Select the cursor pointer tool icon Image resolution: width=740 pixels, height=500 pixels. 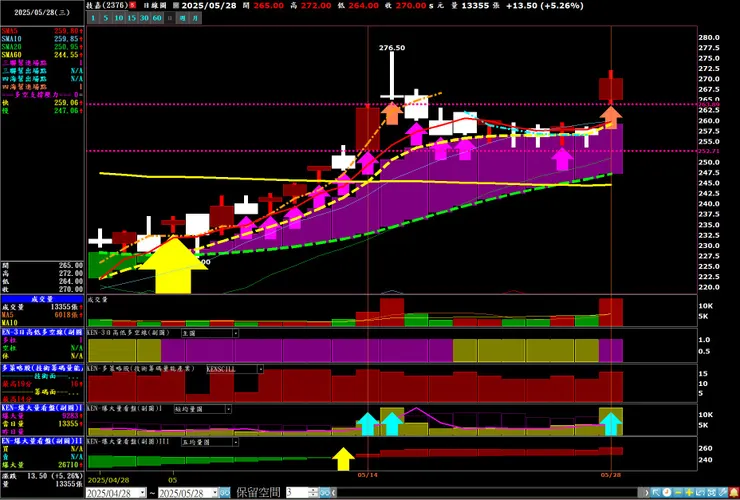(x=656, y=493)
